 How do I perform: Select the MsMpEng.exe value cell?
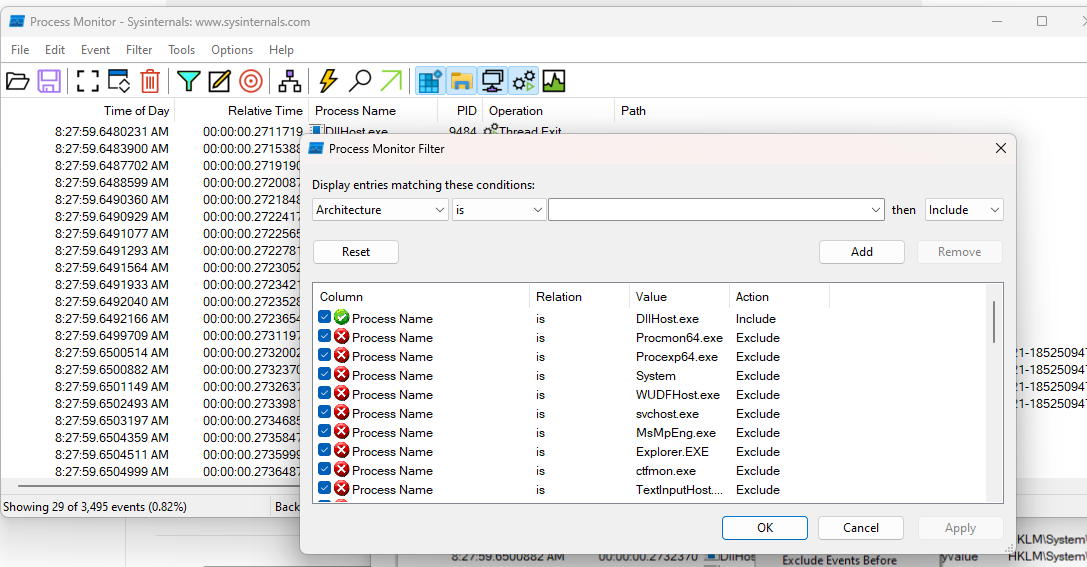click(676, 433)
